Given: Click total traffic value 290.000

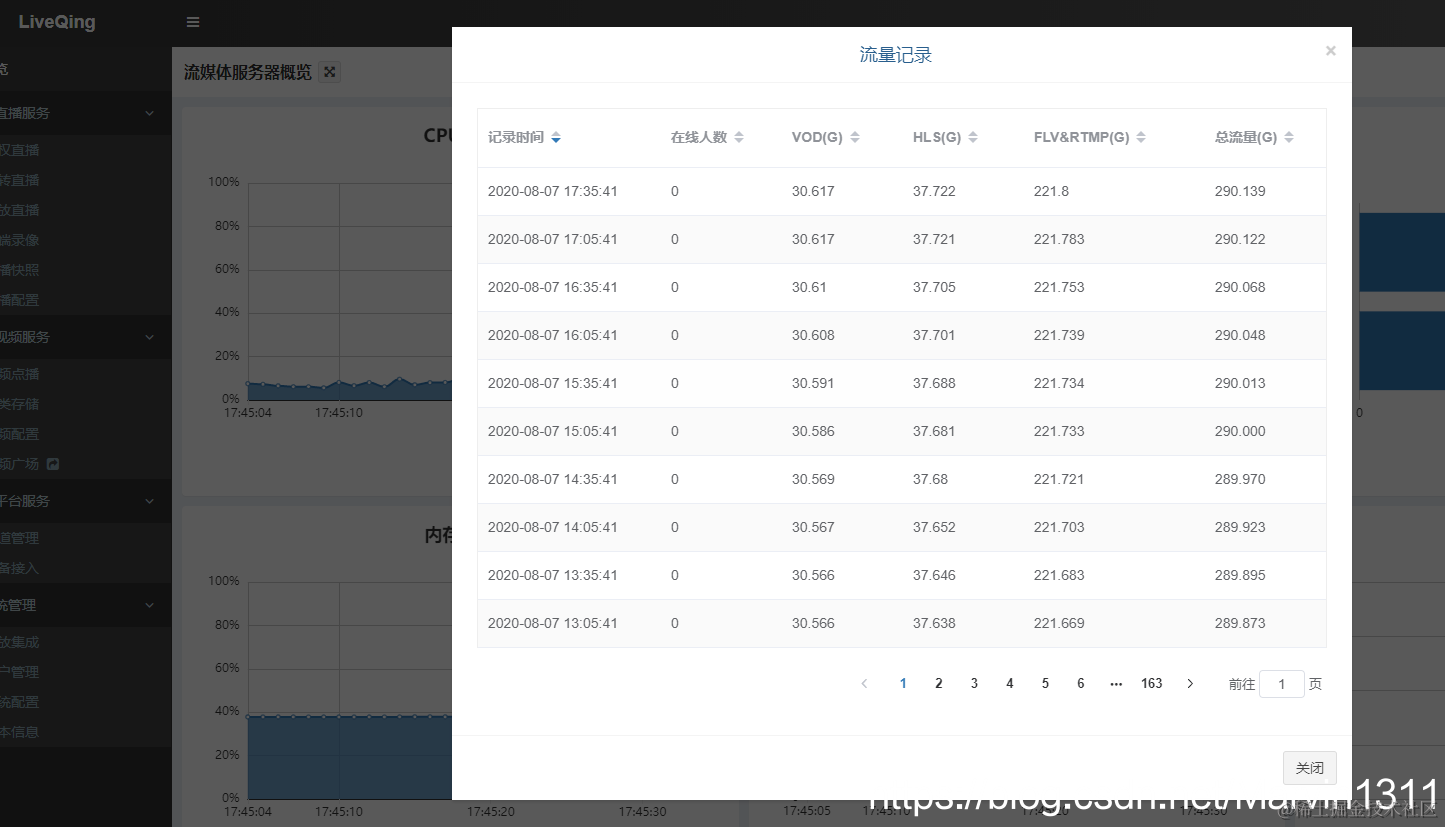Looking at the screenshot, I should [1240, 431].
